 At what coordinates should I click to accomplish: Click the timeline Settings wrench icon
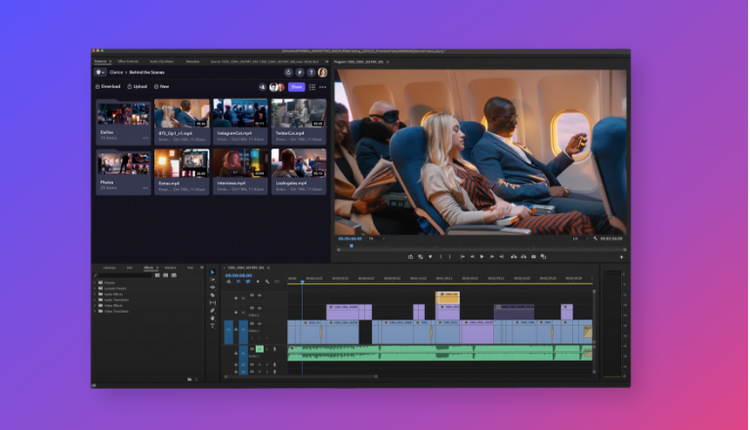[267, 282]
